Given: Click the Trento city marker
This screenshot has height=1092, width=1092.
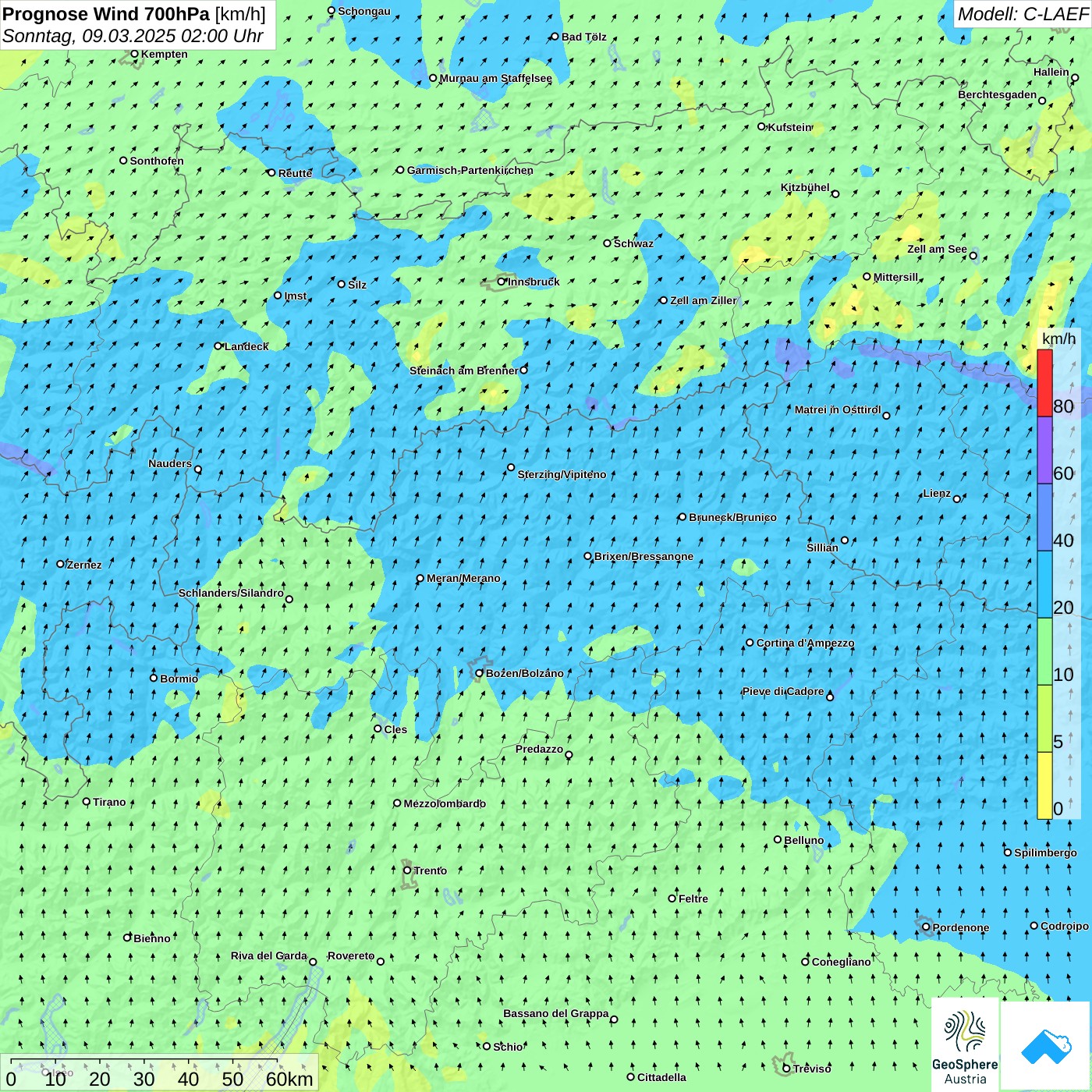Looking at the screenshot, I should point(407,870).
